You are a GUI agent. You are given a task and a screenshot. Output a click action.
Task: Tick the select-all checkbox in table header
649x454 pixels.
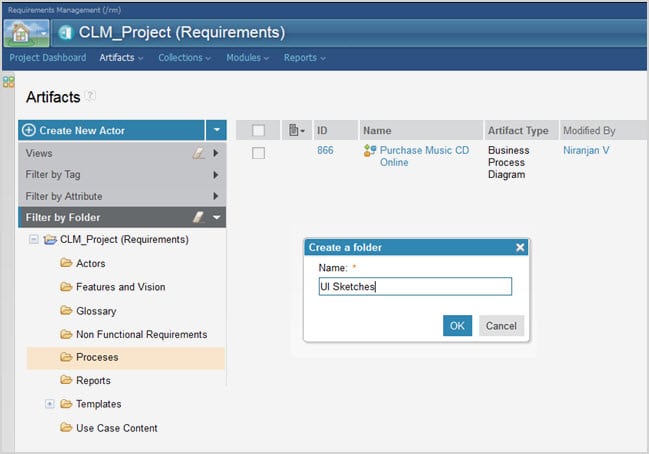[259, 131]
